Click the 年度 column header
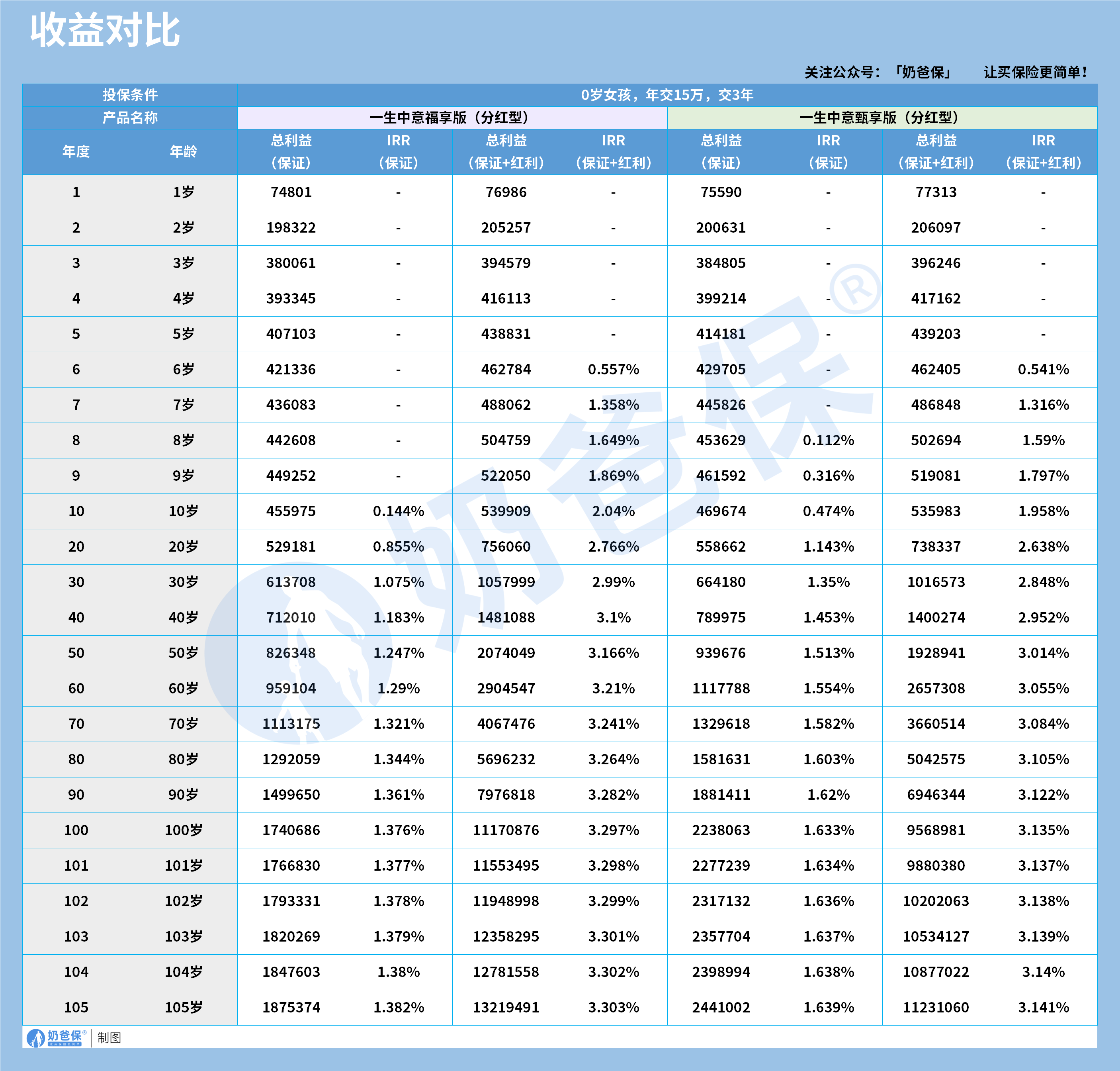This screenshot has width=1120, height=1071. pos(76,151)
